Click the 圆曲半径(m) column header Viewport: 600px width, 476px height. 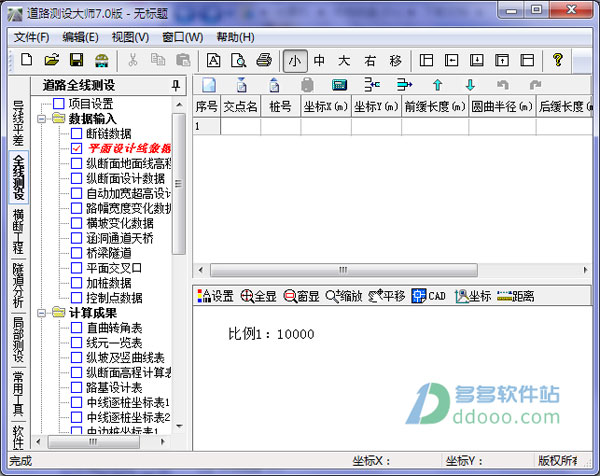click(502, 106)
